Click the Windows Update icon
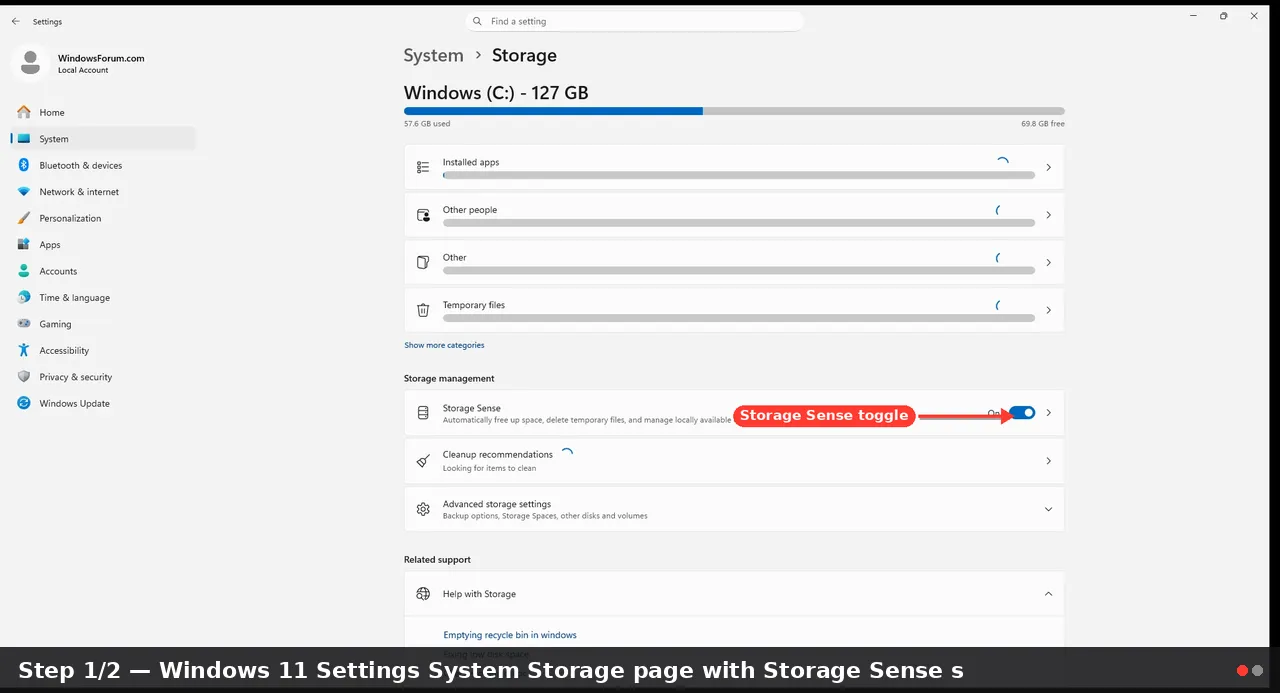 pyautogui.click(x=24, y=404)
